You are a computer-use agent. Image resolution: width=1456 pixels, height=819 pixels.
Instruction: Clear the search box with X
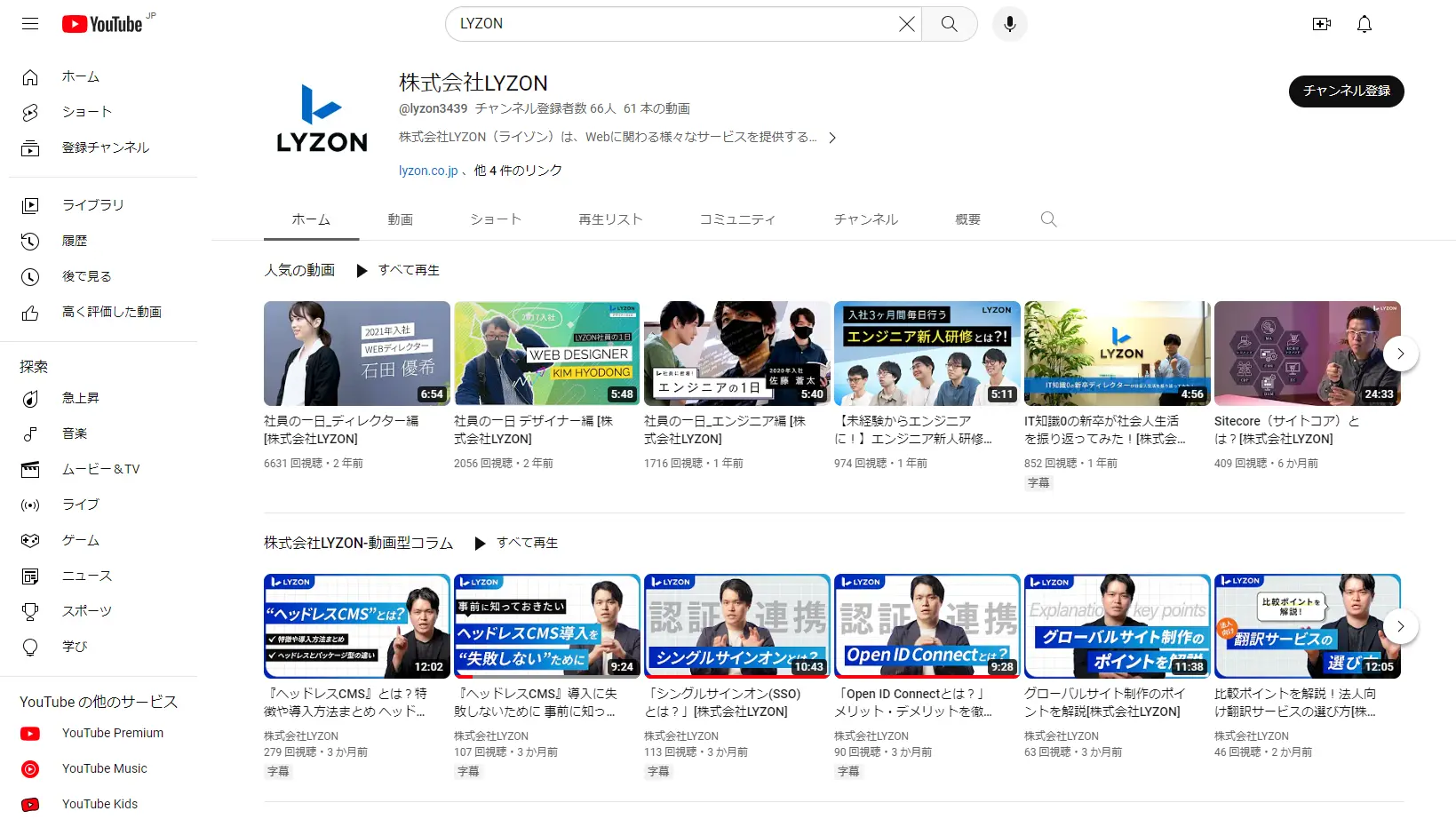(906, 24)
